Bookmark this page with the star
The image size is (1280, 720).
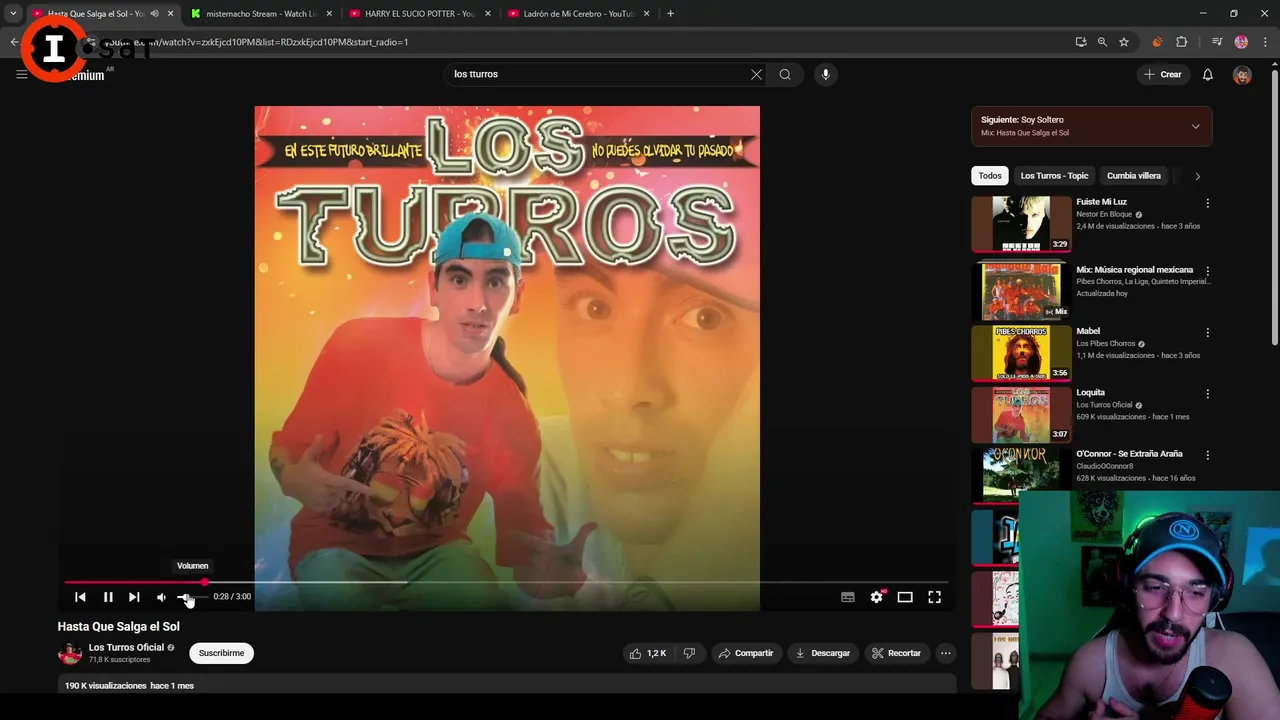pyautogui.click(x=1124, y=42)
